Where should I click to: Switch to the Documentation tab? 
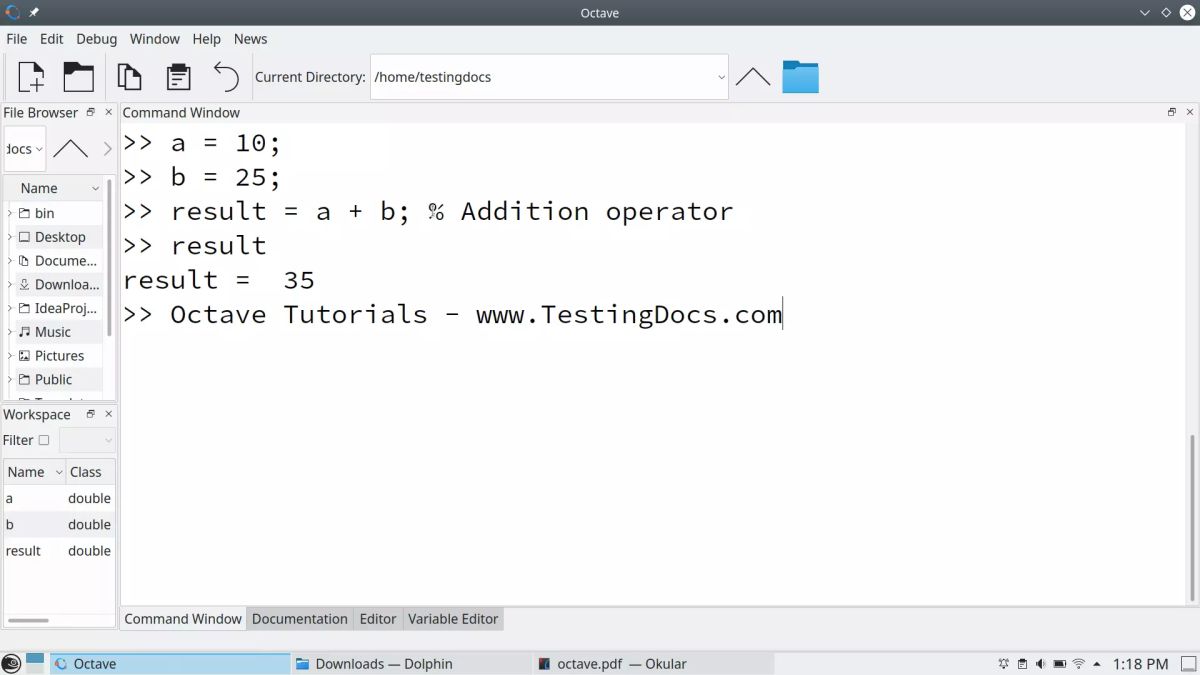300,619
